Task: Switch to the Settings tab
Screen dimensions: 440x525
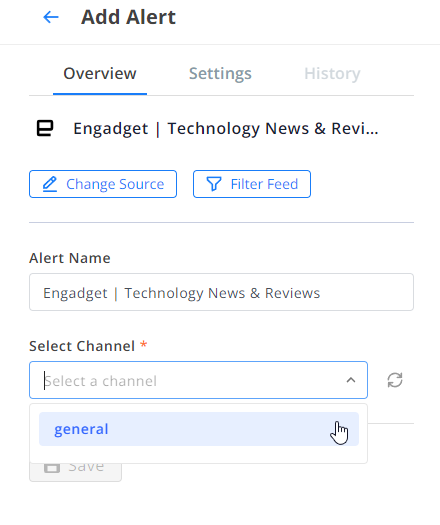Action: (x=220, y=74)
